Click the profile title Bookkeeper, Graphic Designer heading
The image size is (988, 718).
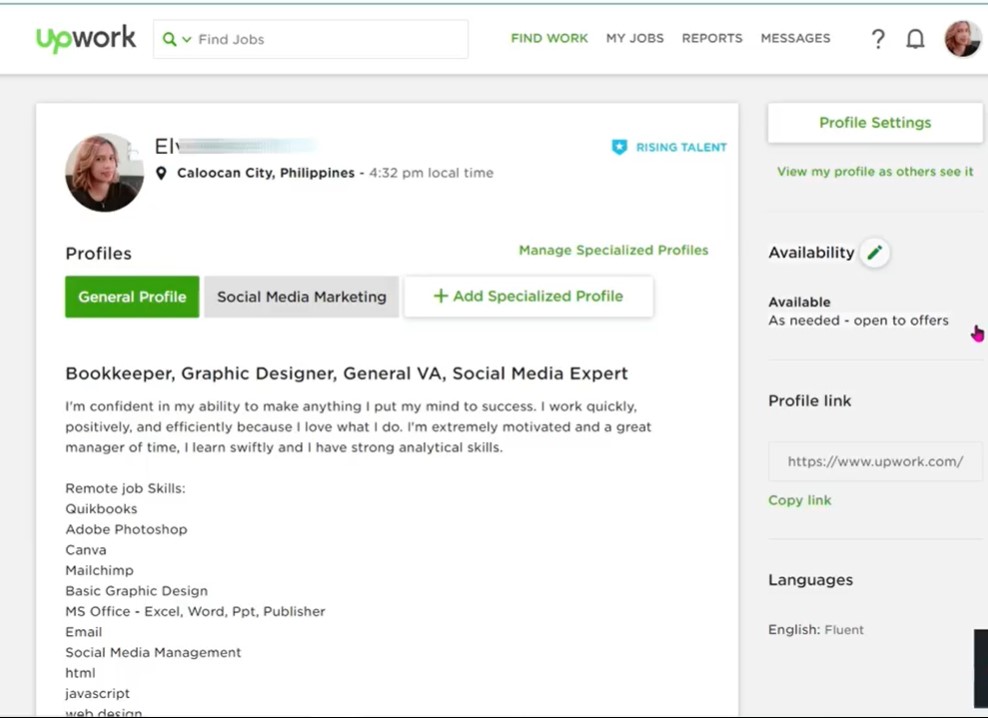[x=347, y=373]
